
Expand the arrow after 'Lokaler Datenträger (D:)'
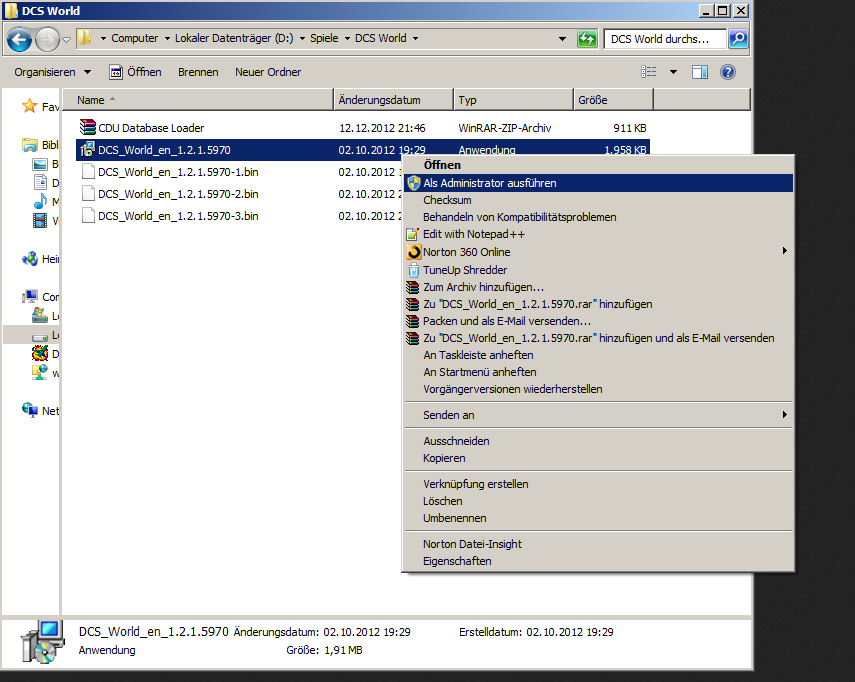302,39
